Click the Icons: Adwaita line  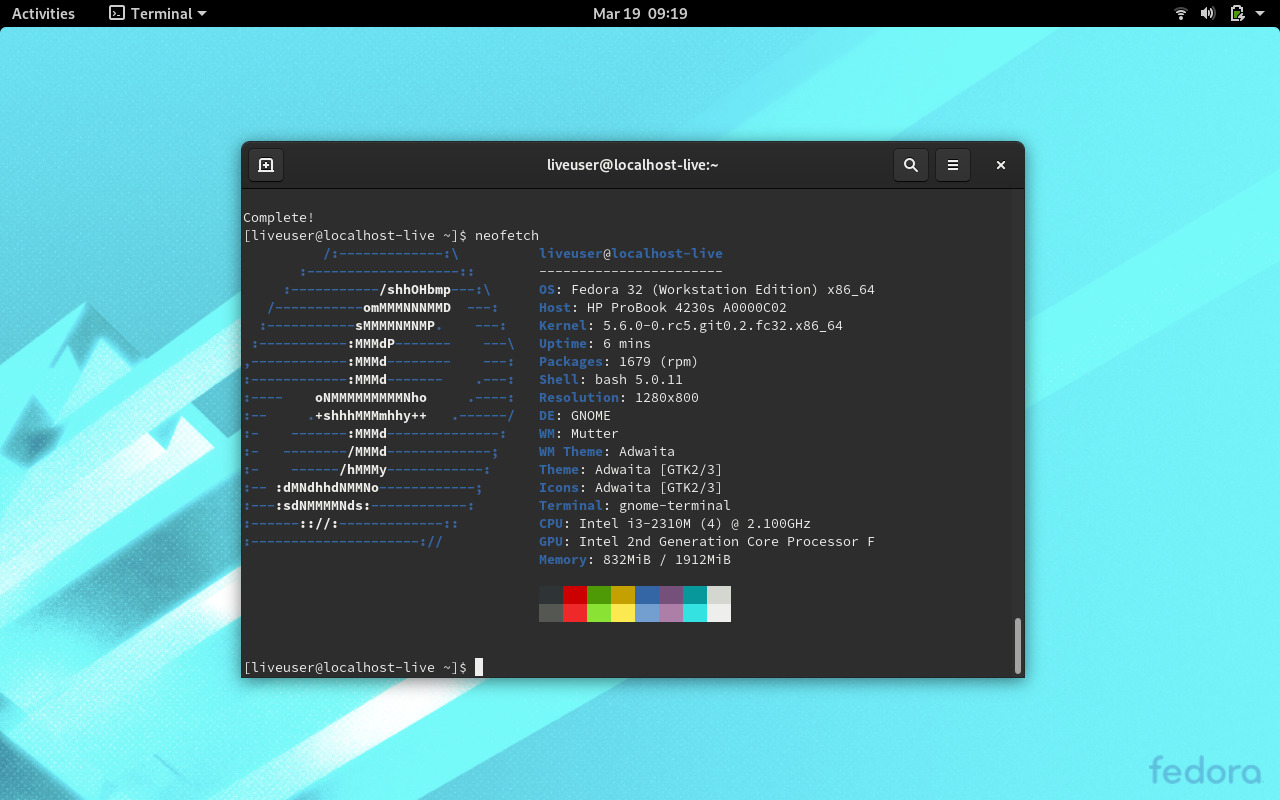631,487
